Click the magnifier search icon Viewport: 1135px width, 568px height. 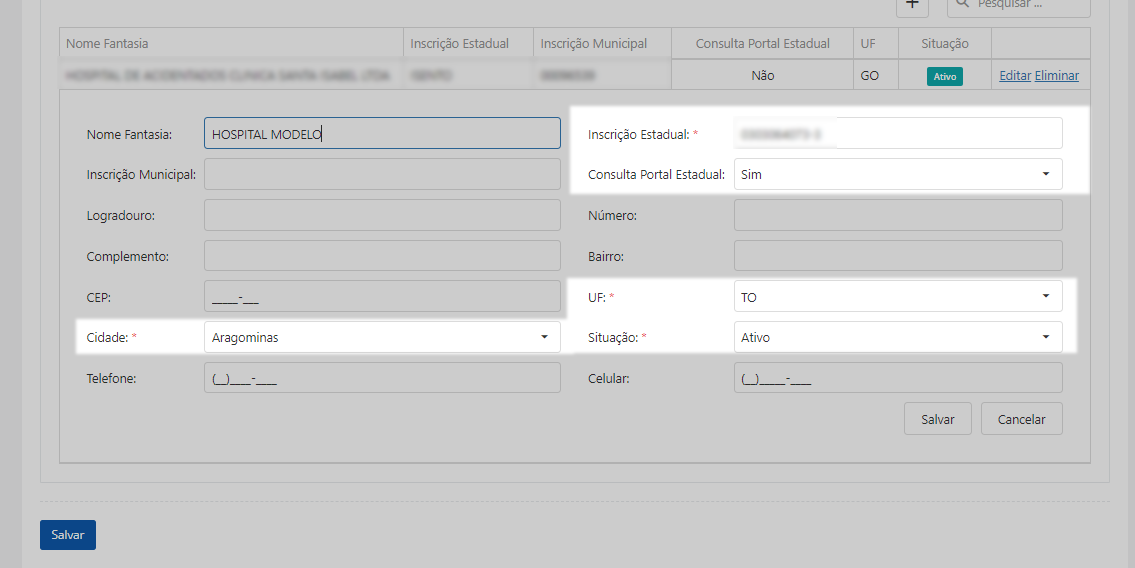tap(962, 4)
